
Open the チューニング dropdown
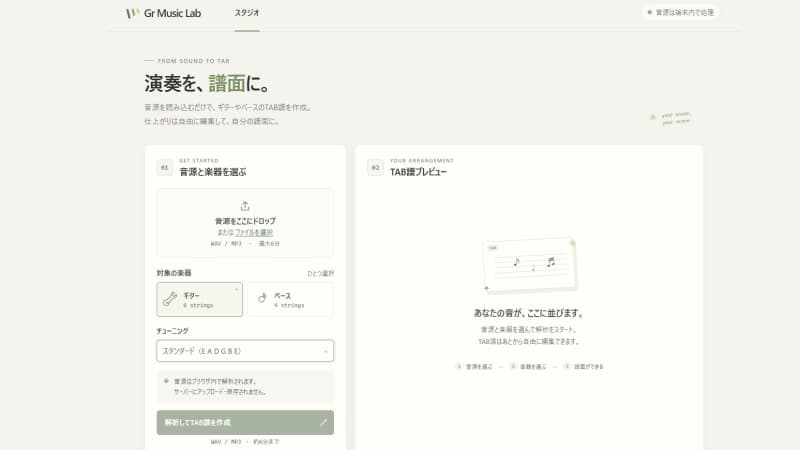(x=245, y=351)
